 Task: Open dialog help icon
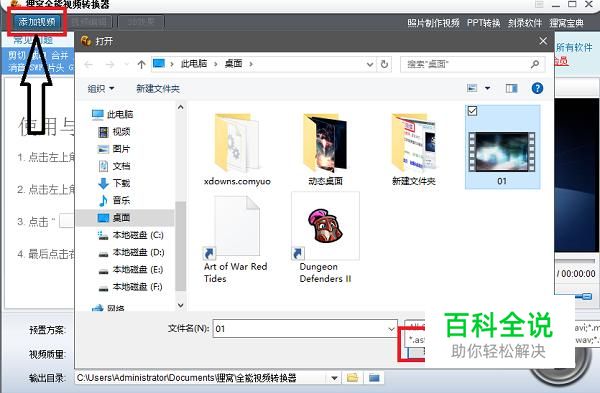click(x=537, y=88)
